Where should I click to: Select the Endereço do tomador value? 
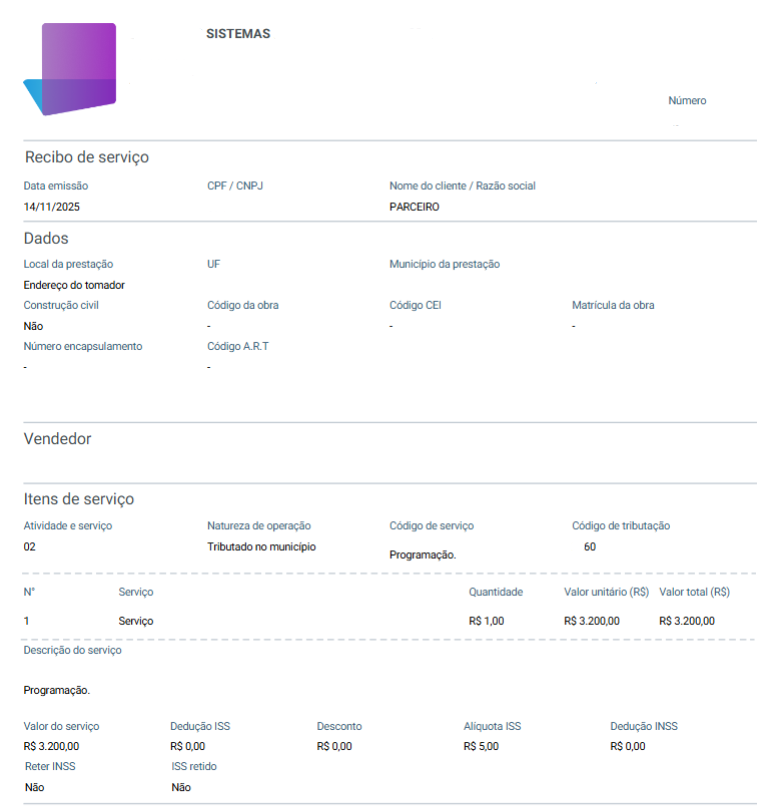(74, 285)
